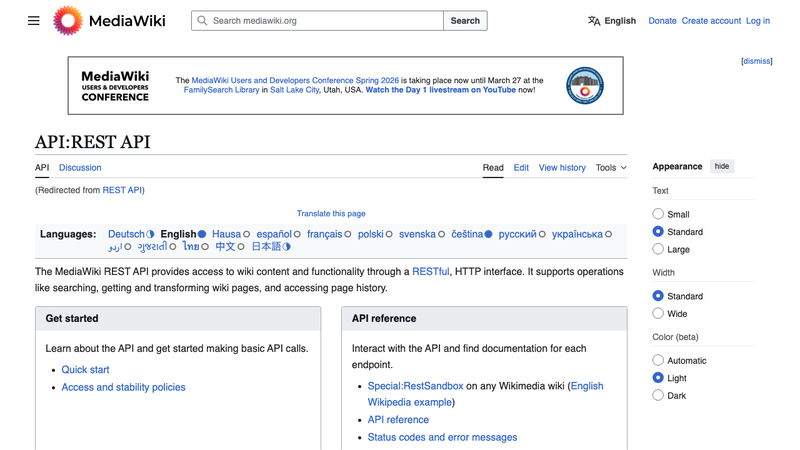Open the Conference Spring 2026 link
Screen dimensions: 800x450
pyautogui.click(x=295, y=81)
